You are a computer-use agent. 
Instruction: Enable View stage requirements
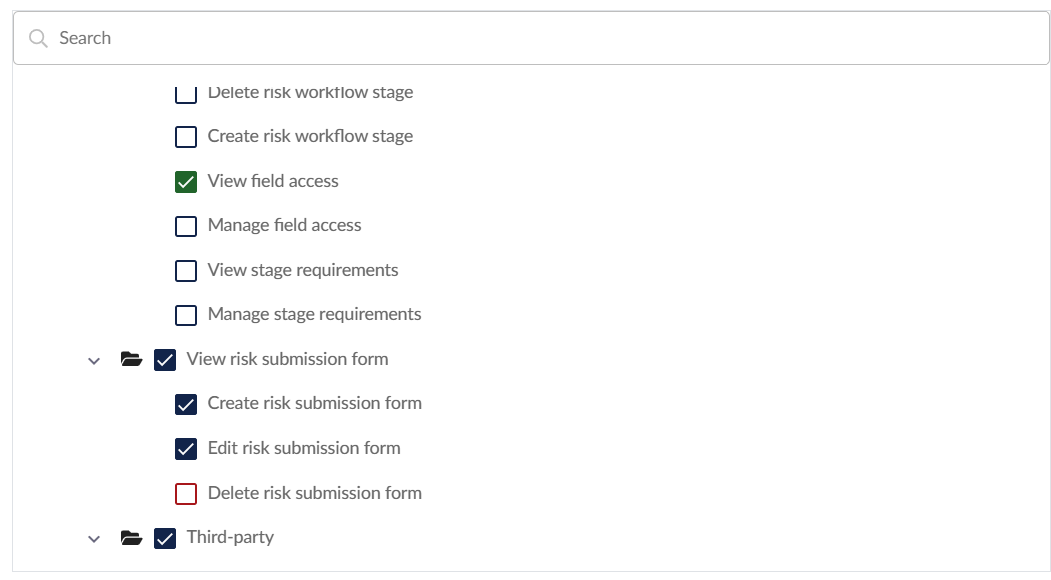[186, 271]
